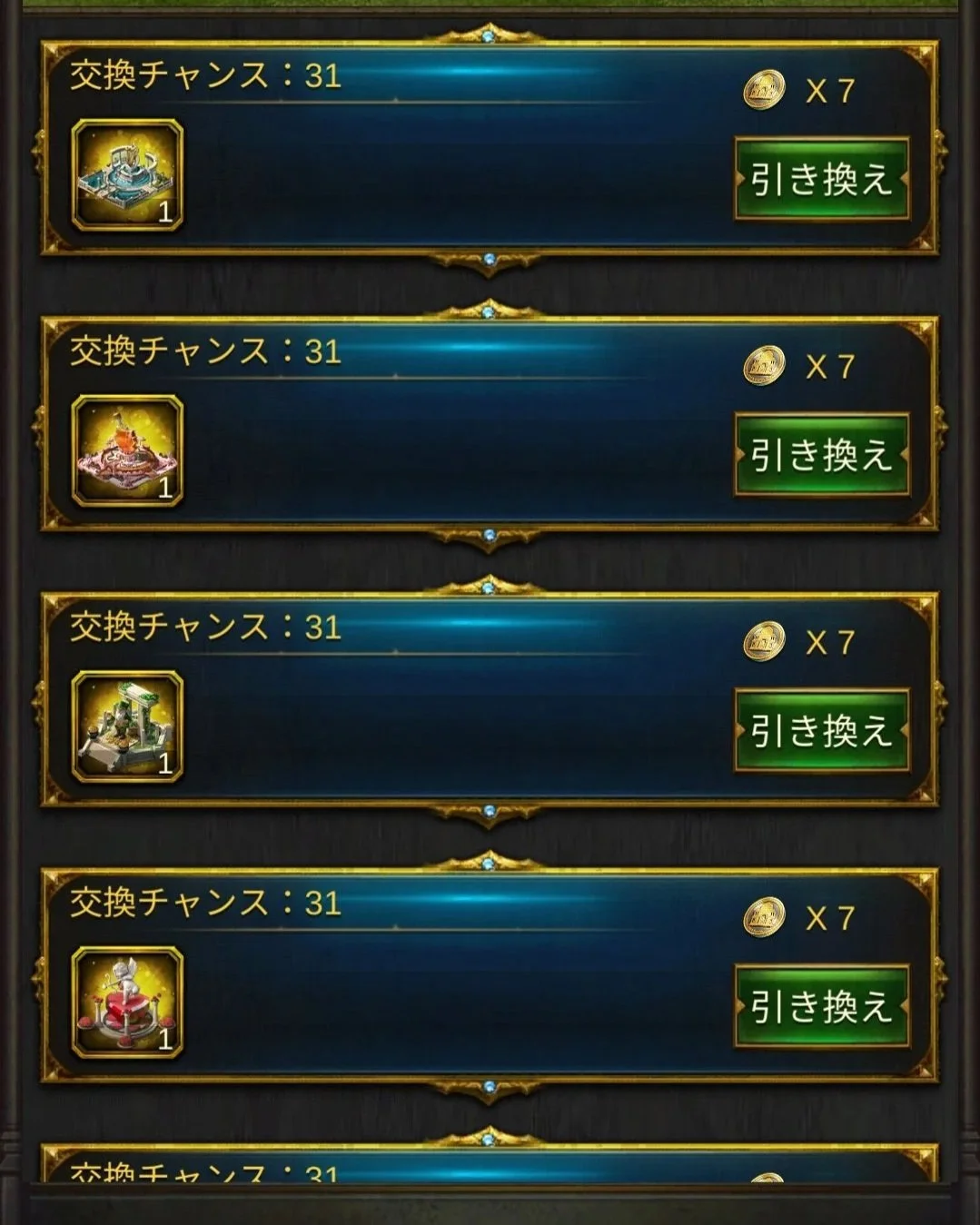Select 交換チャンス：31 label above green ruin item
The width and height of the screenshot is (980, 1225).
tap(206, 627)
